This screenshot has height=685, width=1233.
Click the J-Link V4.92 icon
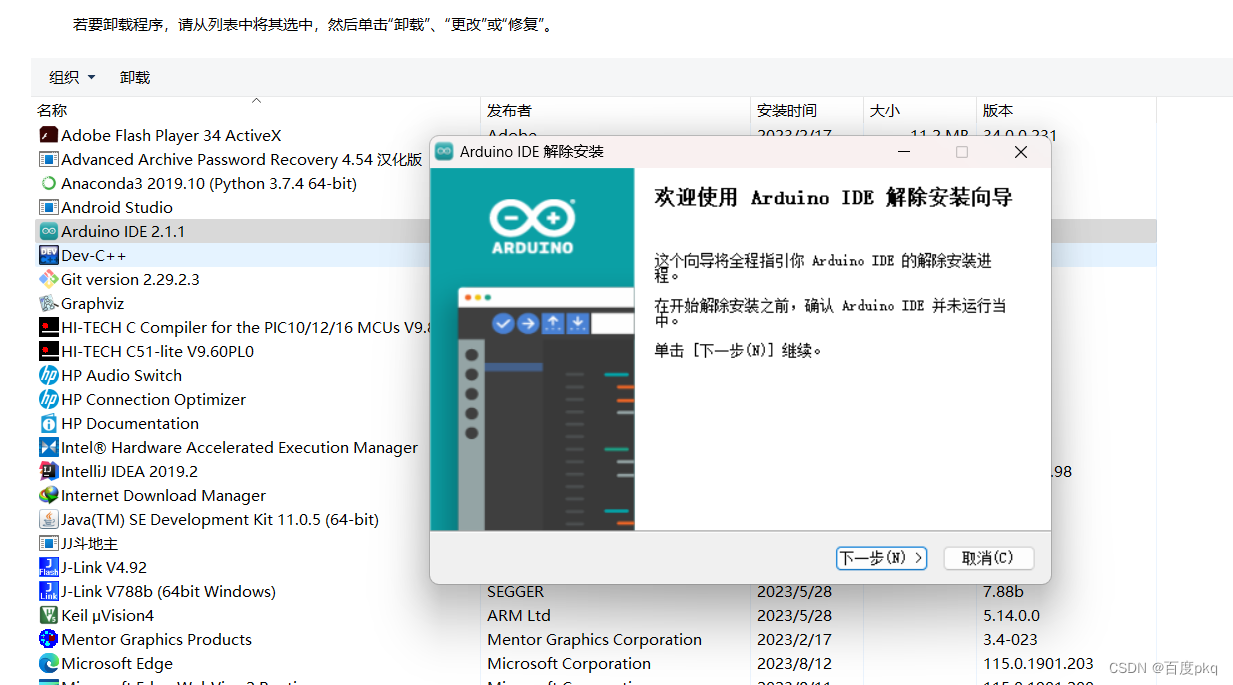click(48, 567)
